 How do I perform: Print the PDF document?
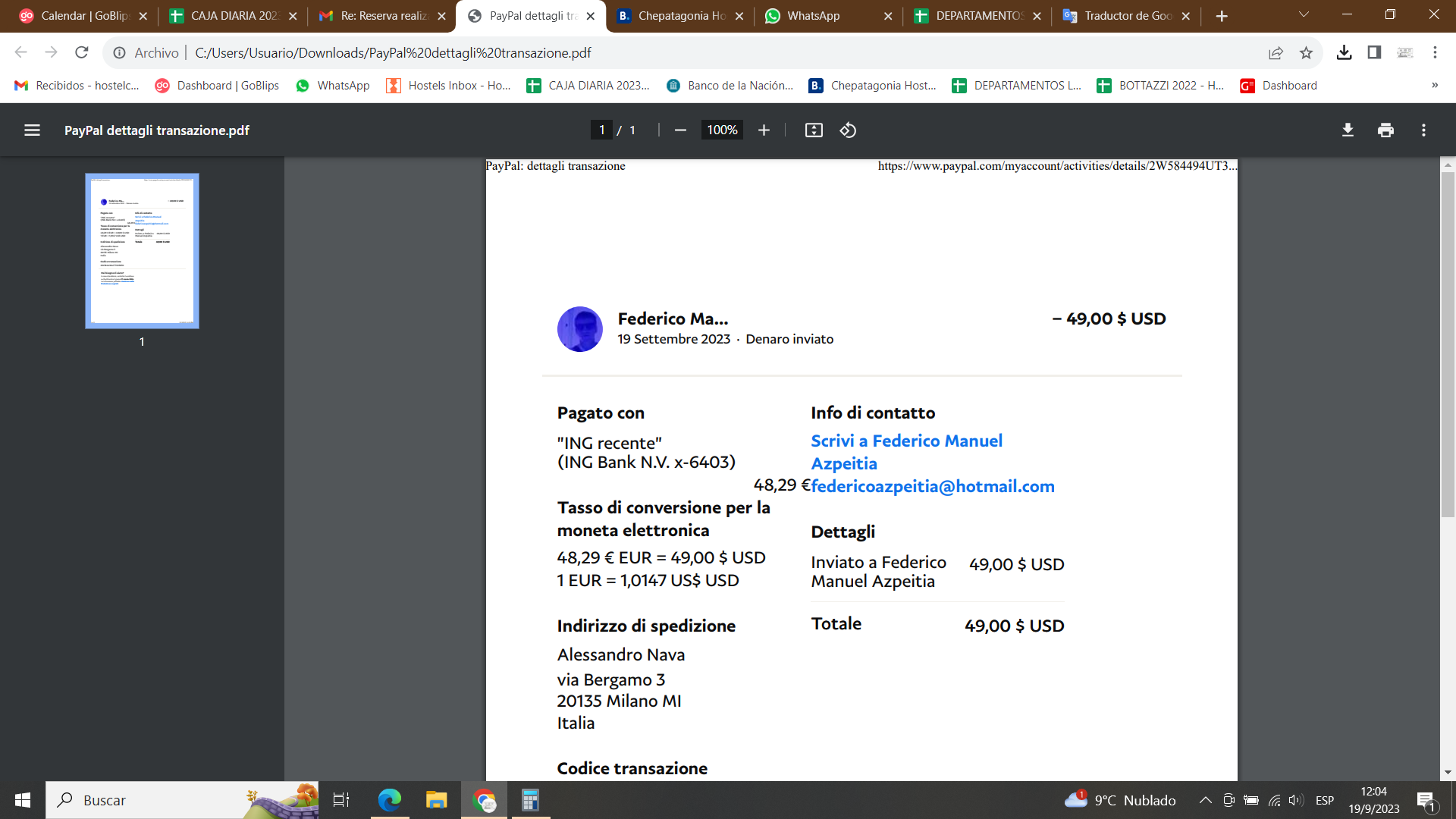click(1385, 130)
